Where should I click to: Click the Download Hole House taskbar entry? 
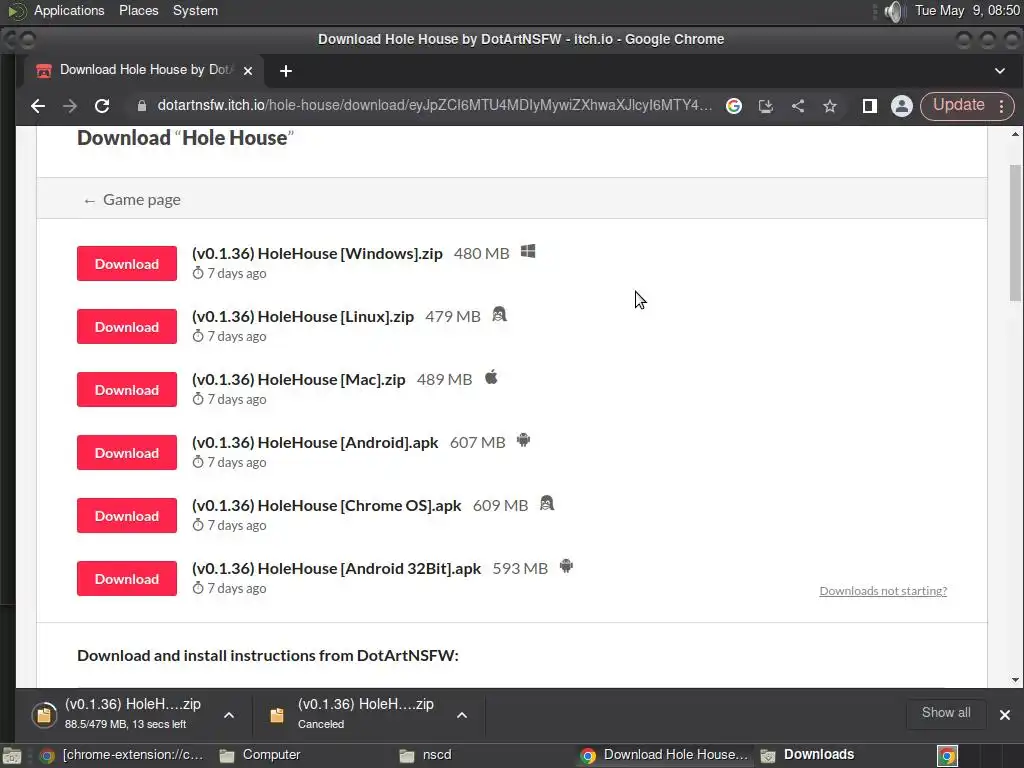pyautogui.click(x=665, y=755)
